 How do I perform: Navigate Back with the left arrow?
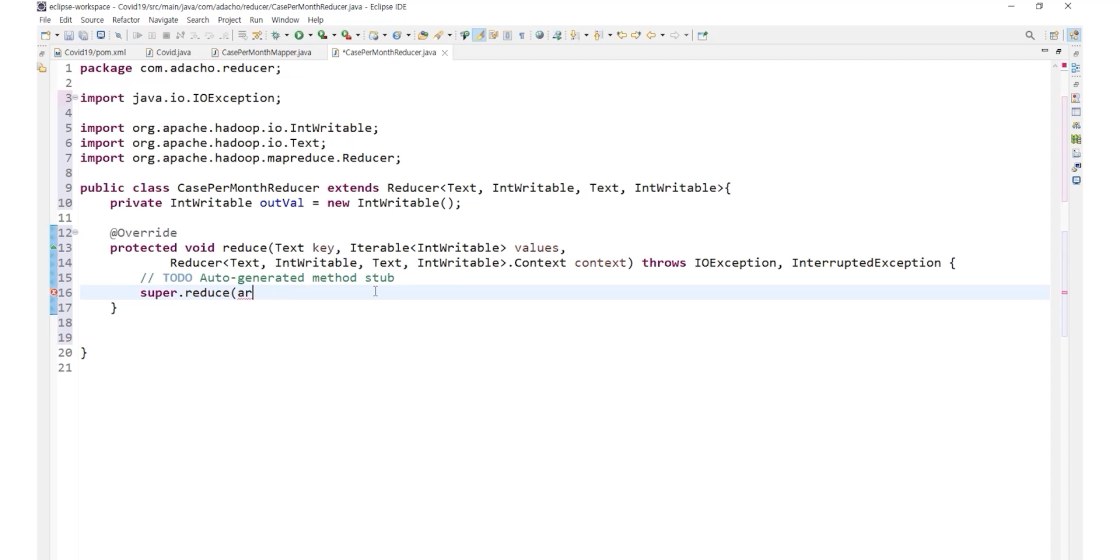[651, 35]
